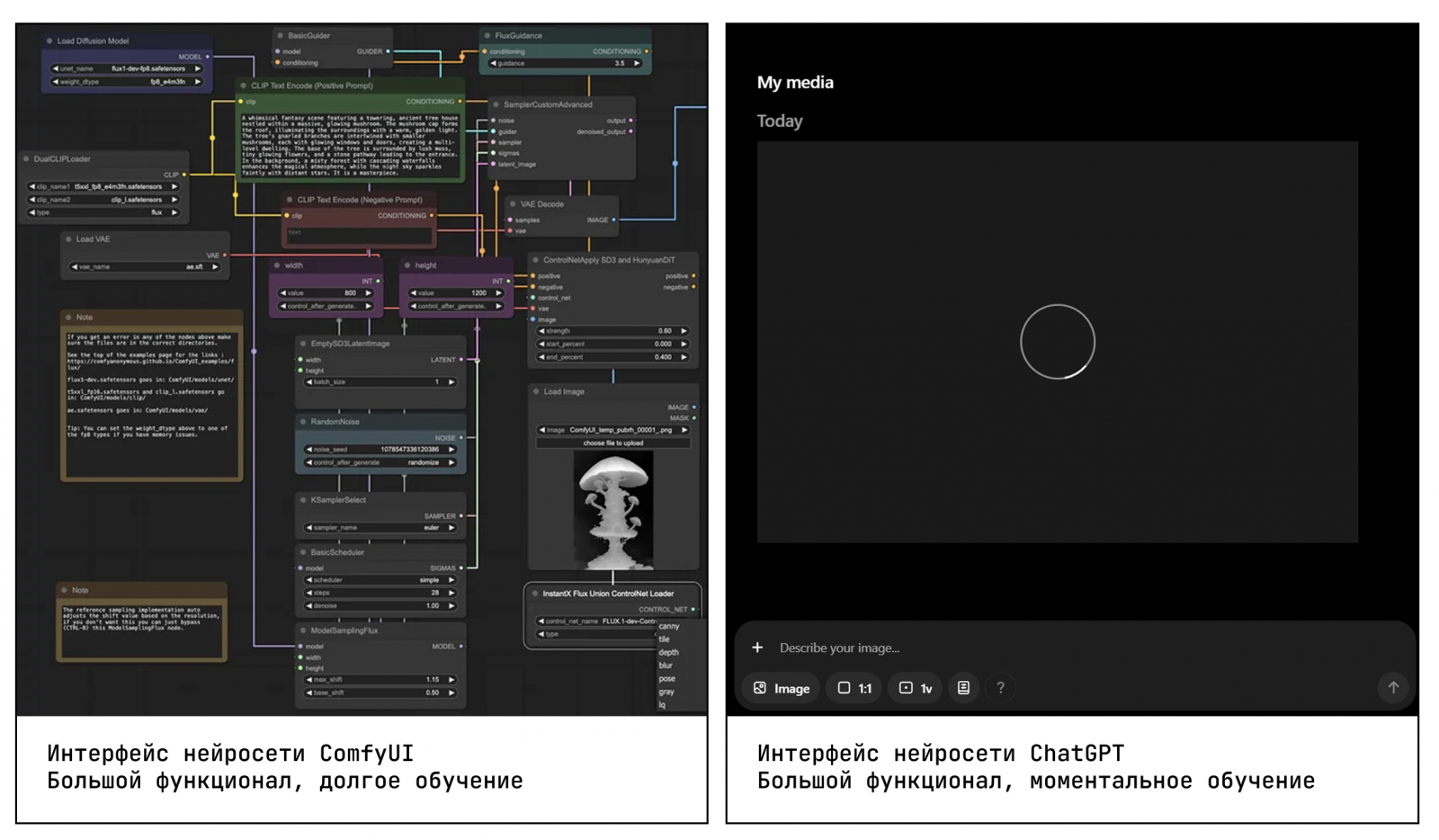Open the sampler_name euler combo box

[380, 528]
